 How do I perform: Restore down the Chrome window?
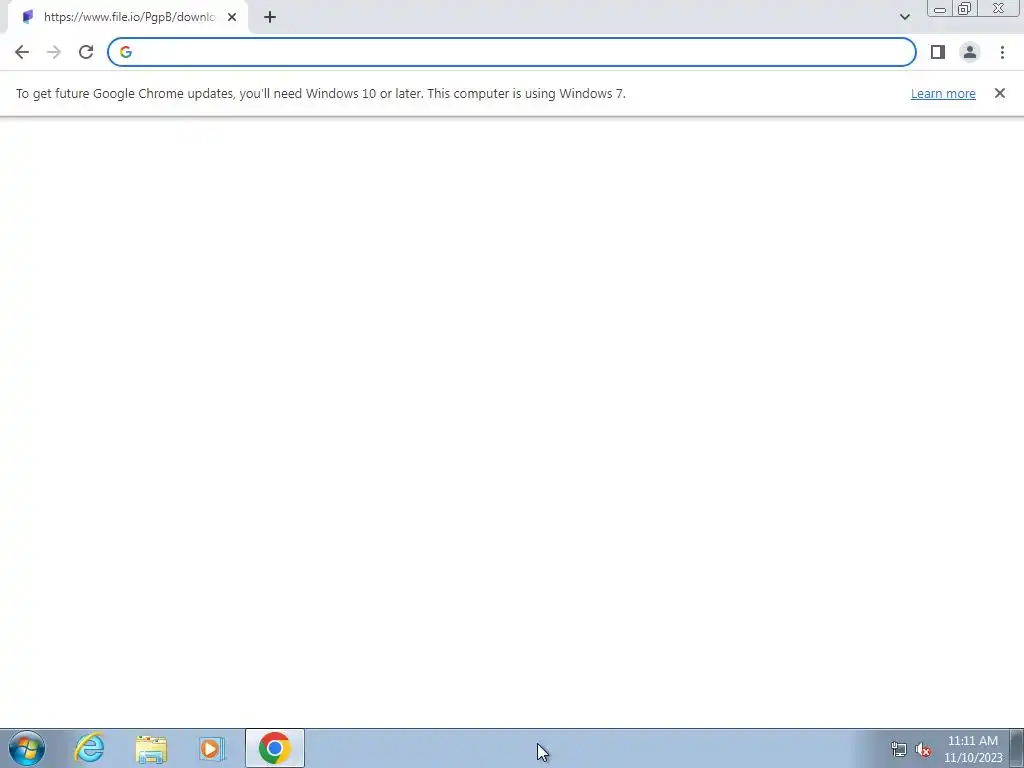pos(964,8)
